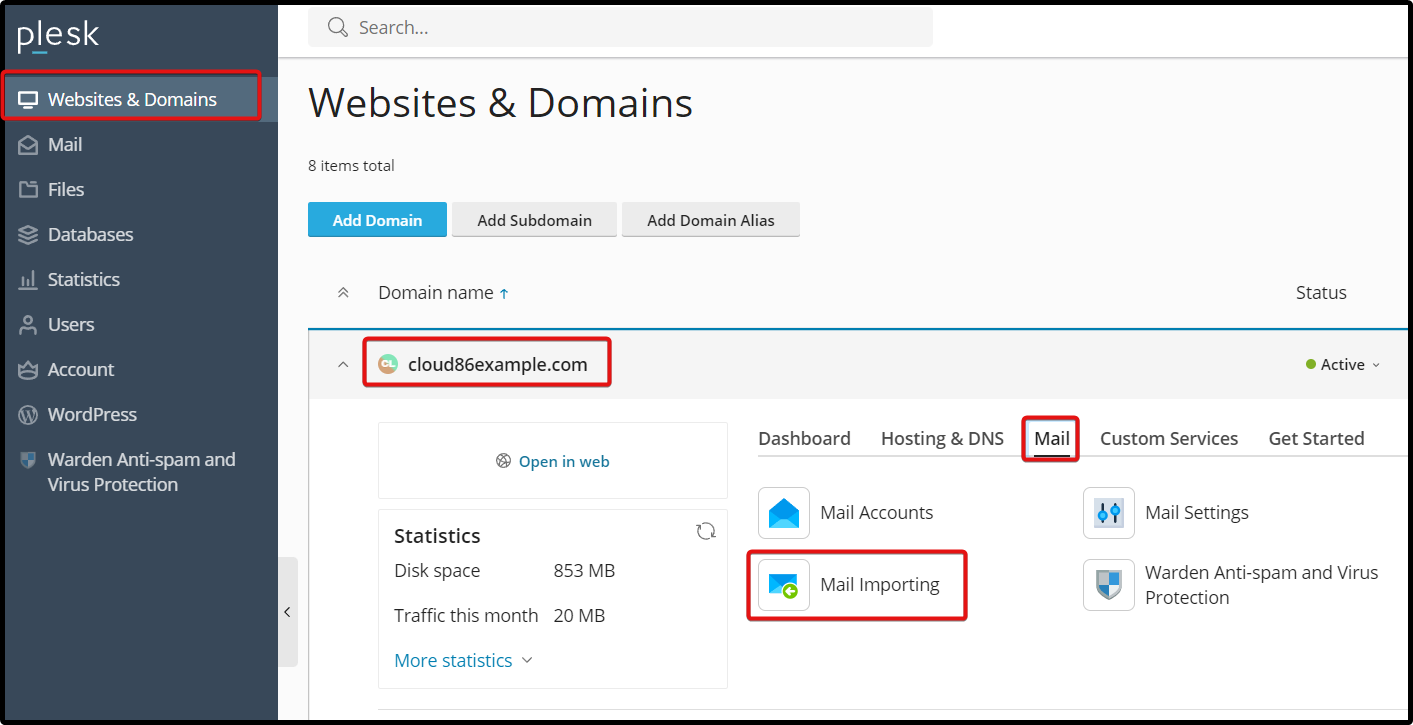Click Warden Anti-spam shield icon in Mail tab
The width and height of the screenshot is (1413, 725).
click(1109, 585)
